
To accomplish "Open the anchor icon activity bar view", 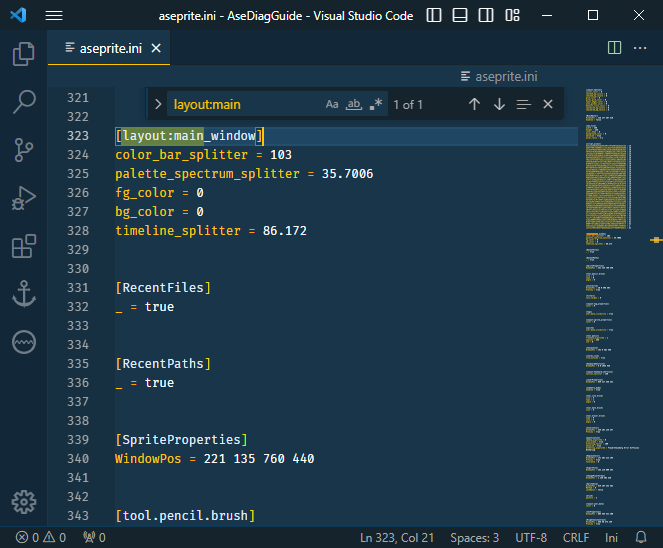I will point(24,294).
